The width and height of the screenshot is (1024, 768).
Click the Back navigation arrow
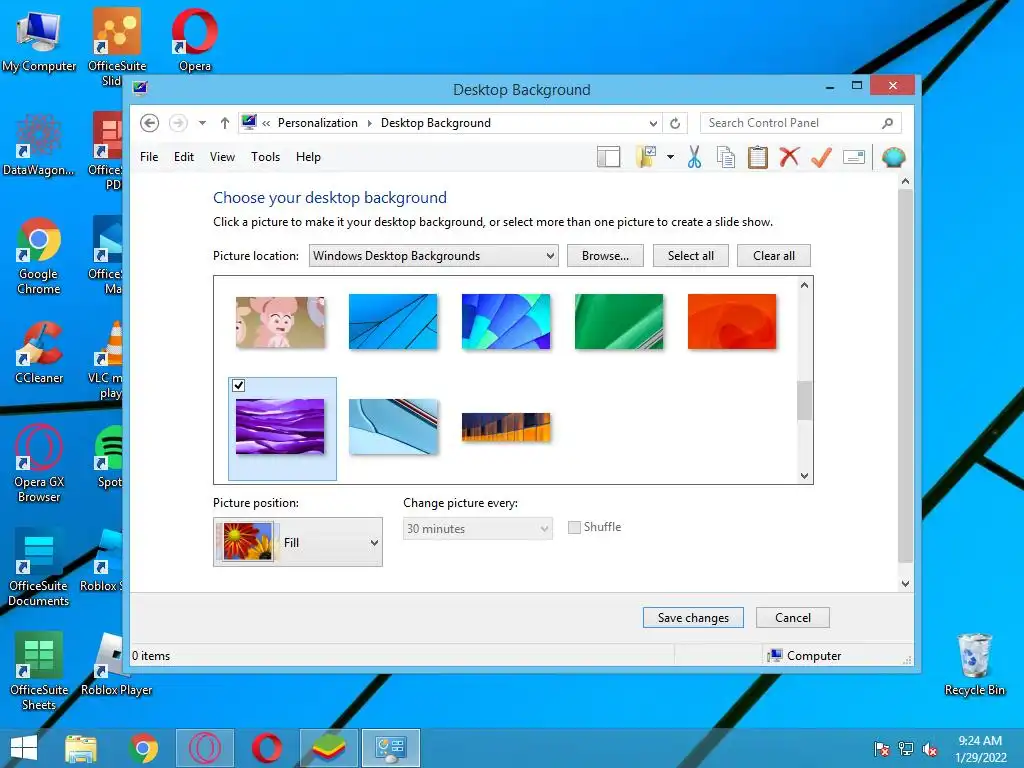tap(150, 123)
